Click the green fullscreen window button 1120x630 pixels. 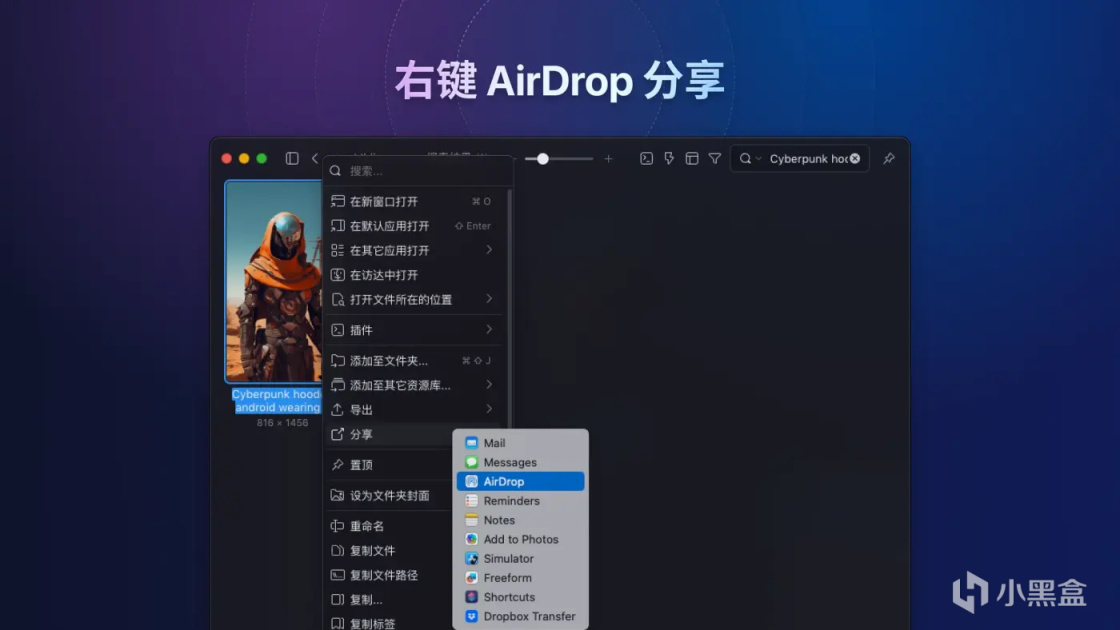point(261,159)
